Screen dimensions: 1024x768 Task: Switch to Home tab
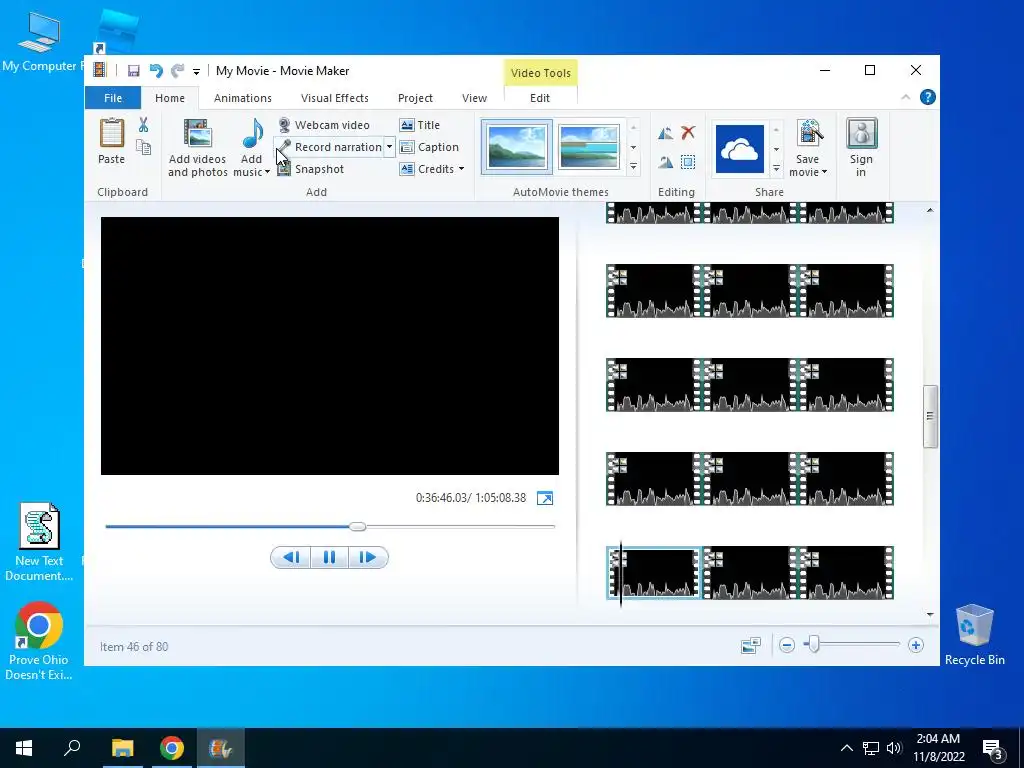pos(170,98)
